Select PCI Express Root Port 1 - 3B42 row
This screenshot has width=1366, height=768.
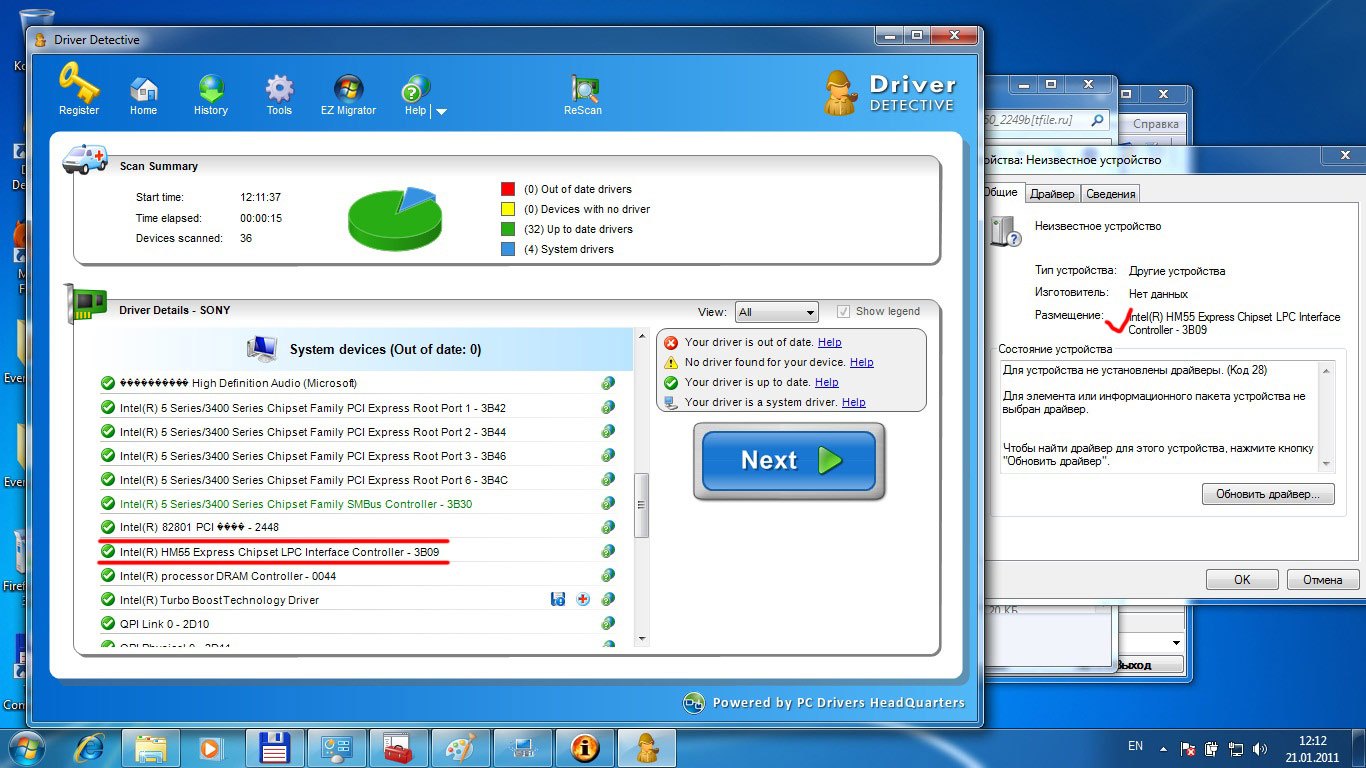point(359,408)
